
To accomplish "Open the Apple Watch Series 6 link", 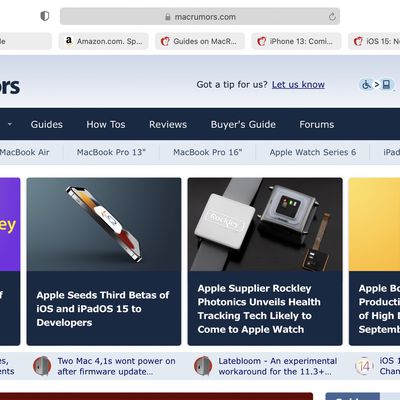I will [x=313, y=152].
